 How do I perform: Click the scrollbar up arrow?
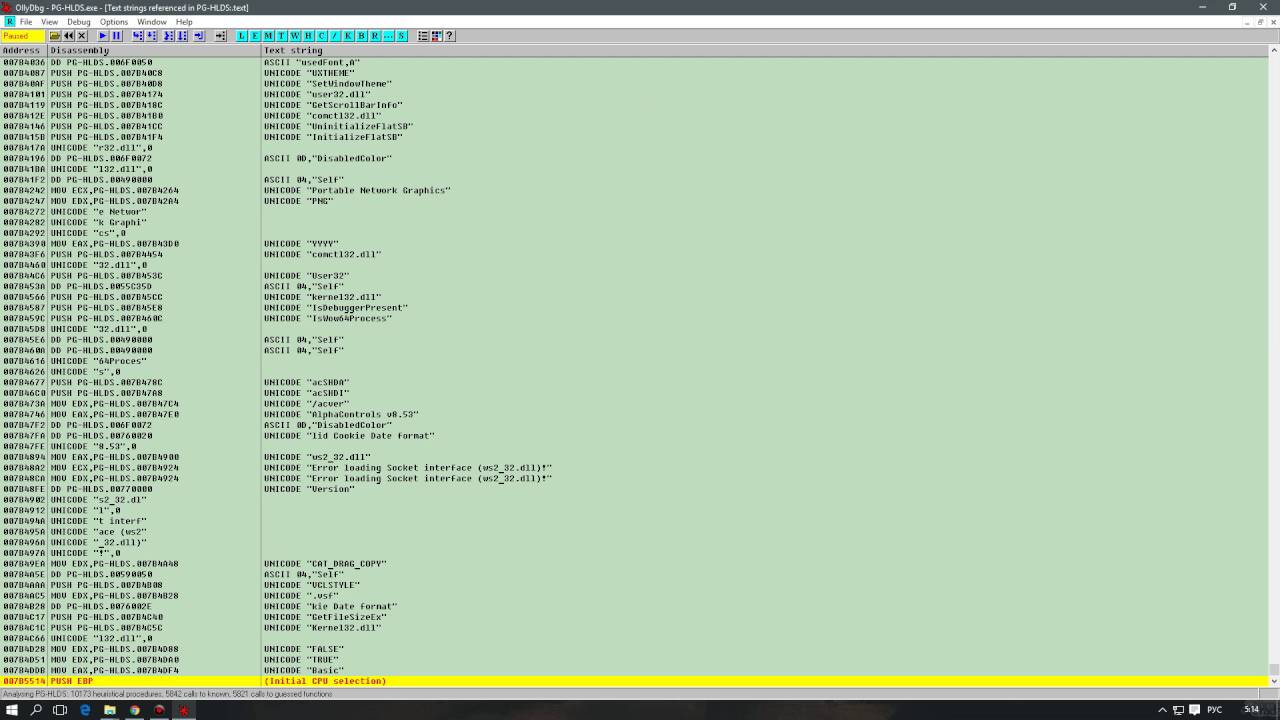(x=1274, y=51)
